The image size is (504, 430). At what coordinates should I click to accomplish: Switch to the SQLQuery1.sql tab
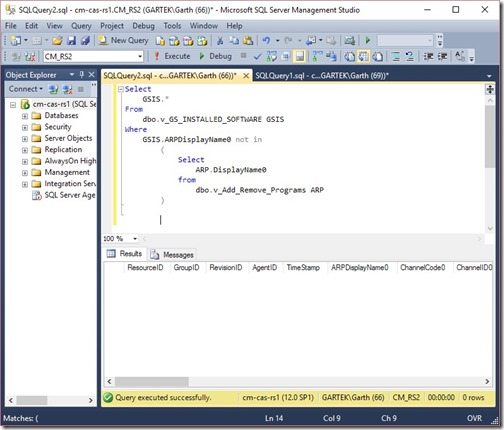point(322,76)
